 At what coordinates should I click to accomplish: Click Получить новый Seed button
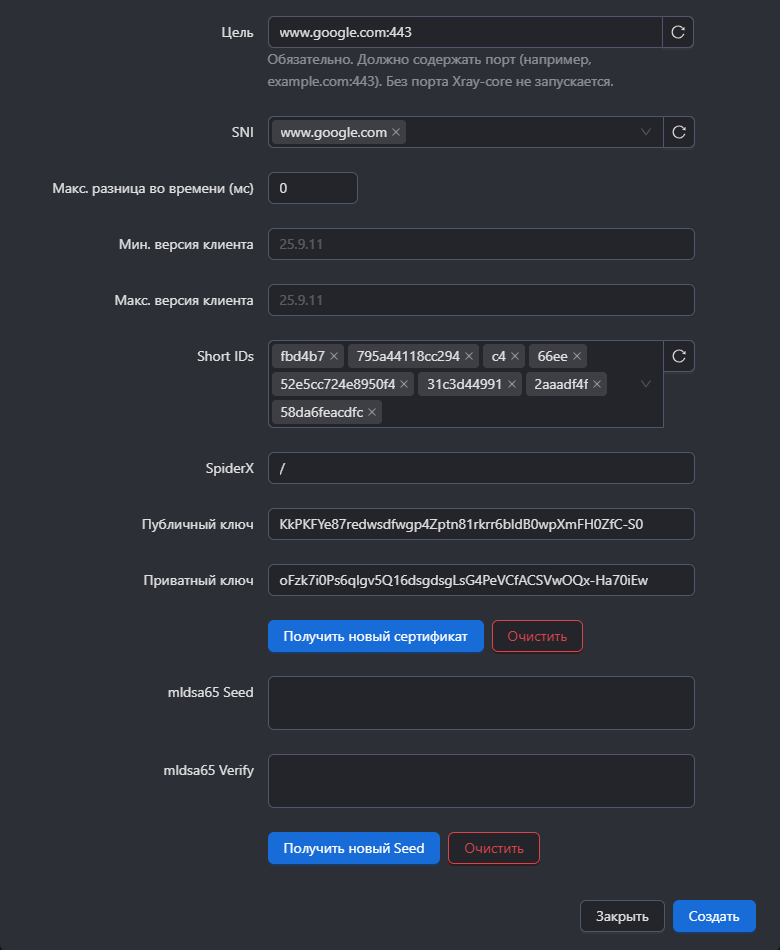tap(354, 848)
